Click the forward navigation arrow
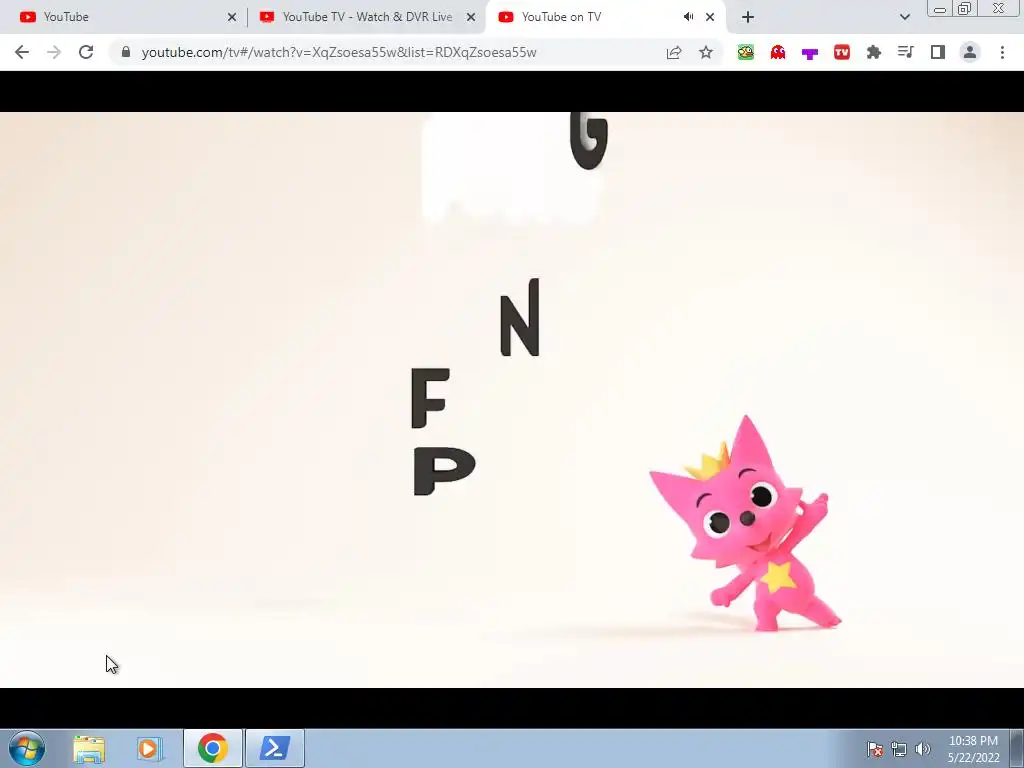This screenshot has width=1024, height=768. 54,52
